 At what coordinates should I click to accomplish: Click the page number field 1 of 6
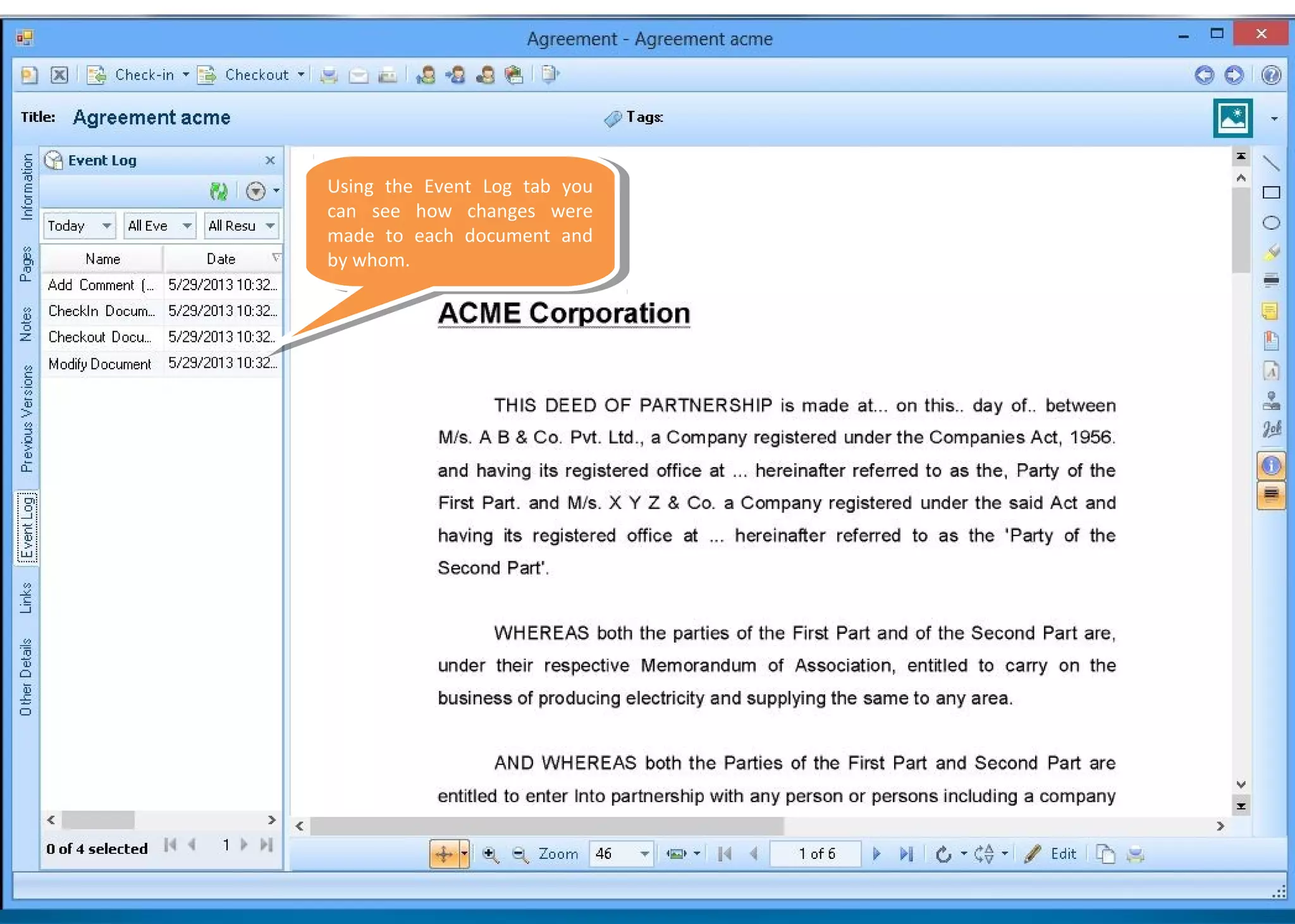pyautogui.click(x=816, y=854)
